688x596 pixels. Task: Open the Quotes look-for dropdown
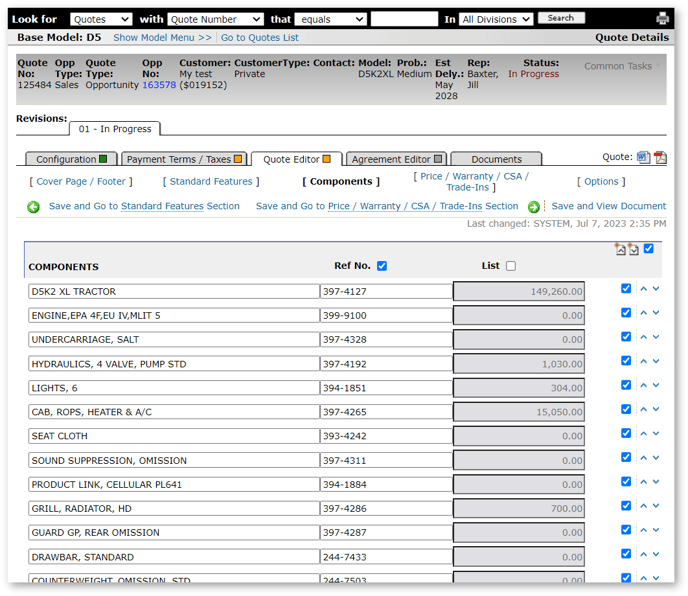tap(102, 19)
